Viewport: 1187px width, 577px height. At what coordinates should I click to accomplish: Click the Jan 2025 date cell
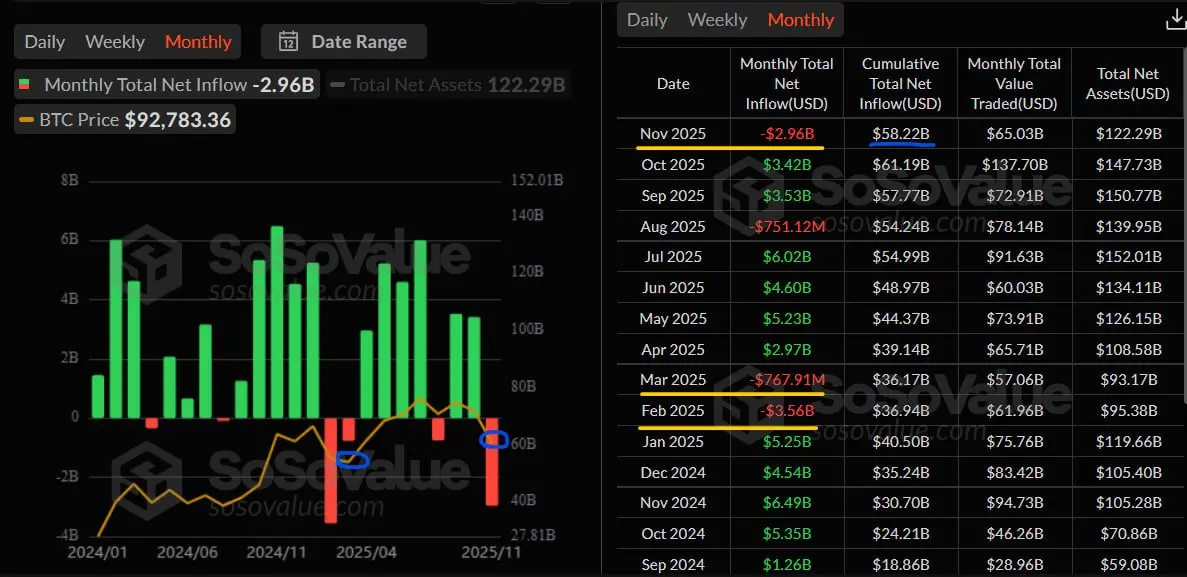673,441
